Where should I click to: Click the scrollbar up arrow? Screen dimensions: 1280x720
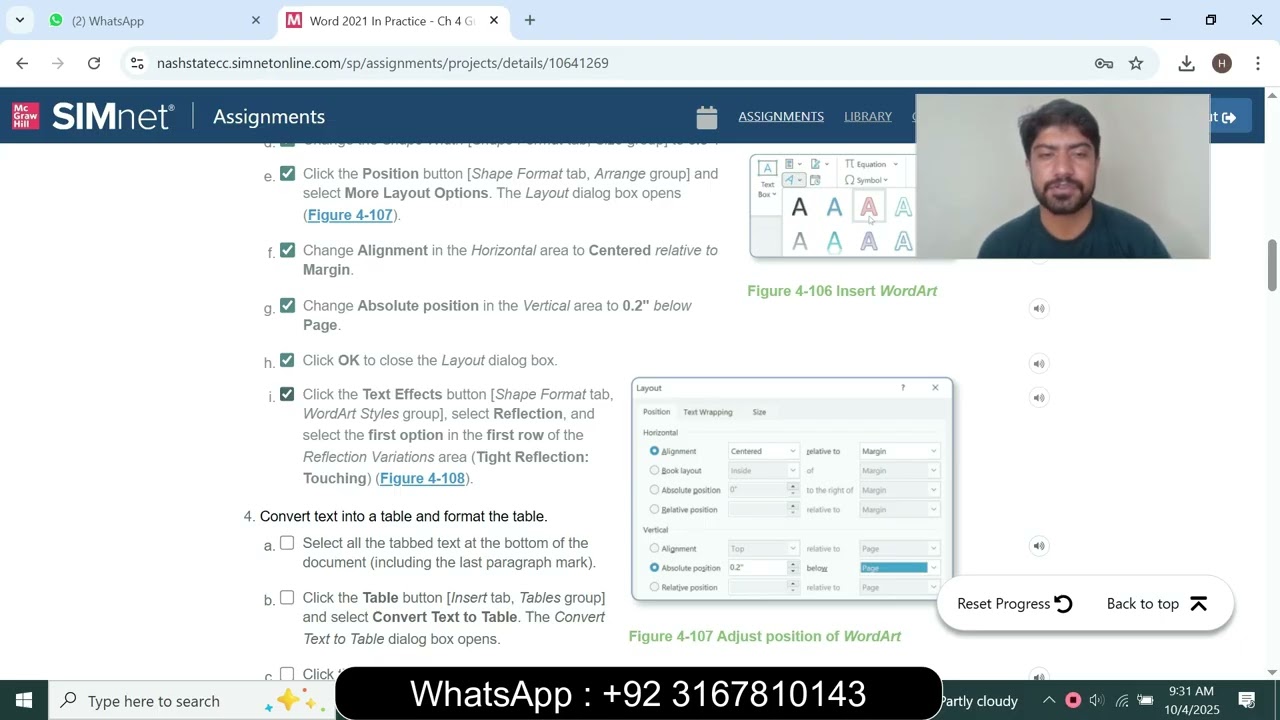coord(1272,95)
